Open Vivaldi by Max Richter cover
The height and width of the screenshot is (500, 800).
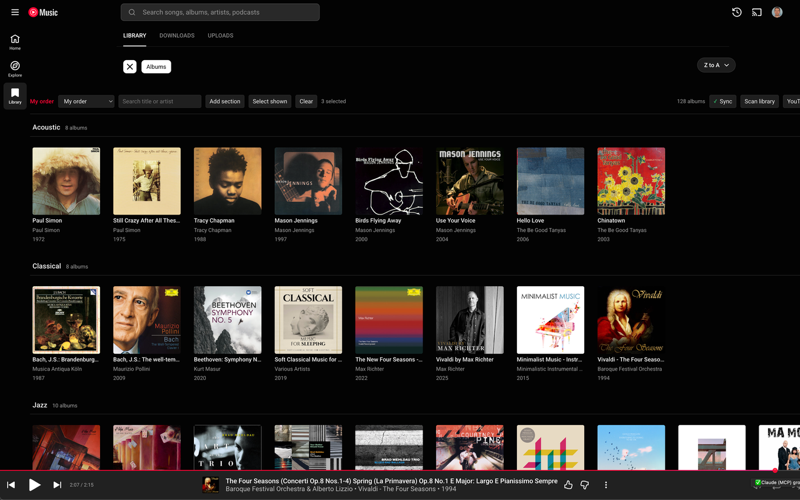(470, 320)
